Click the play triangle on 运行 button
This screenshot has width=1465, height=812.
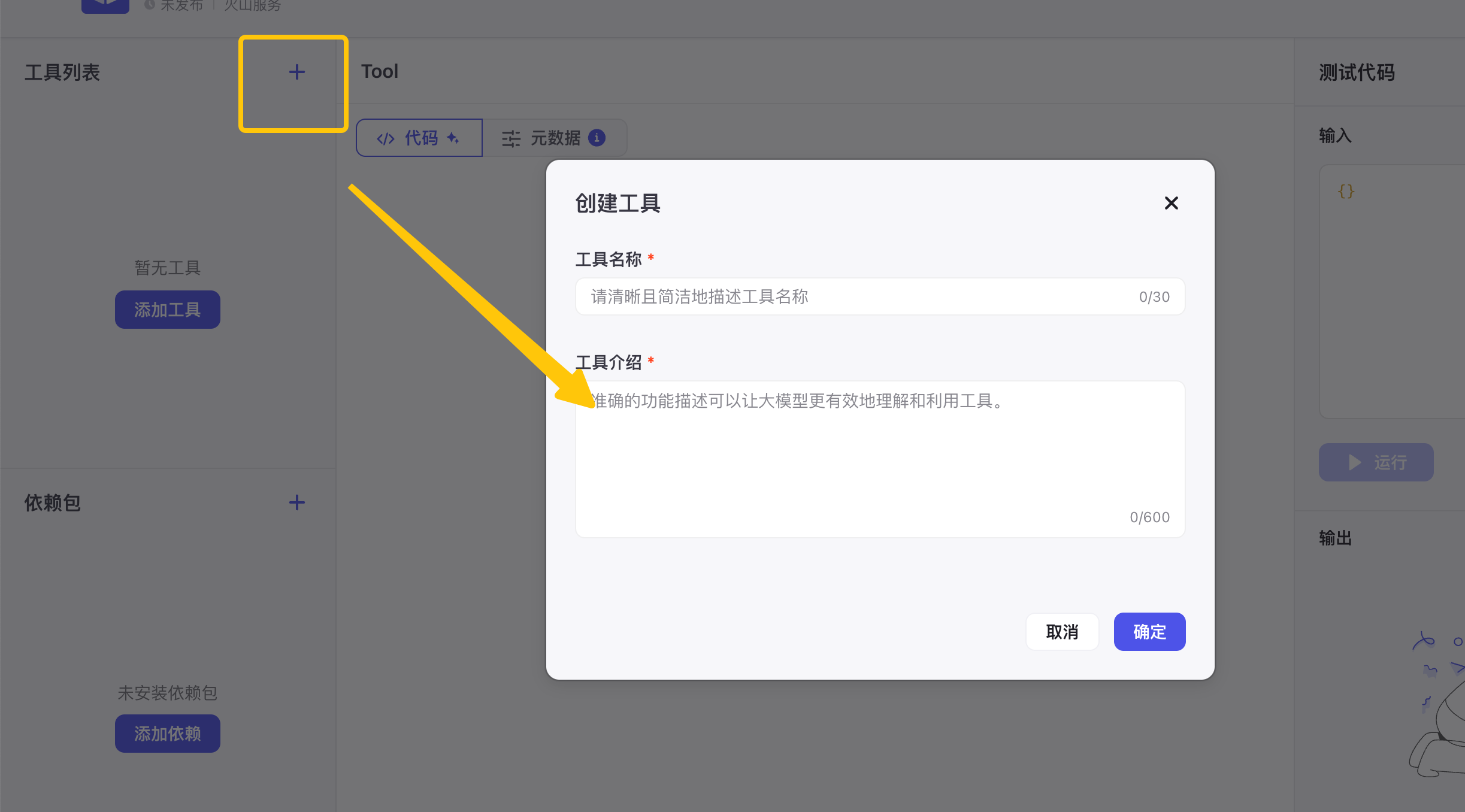(x=1355, y=462)
